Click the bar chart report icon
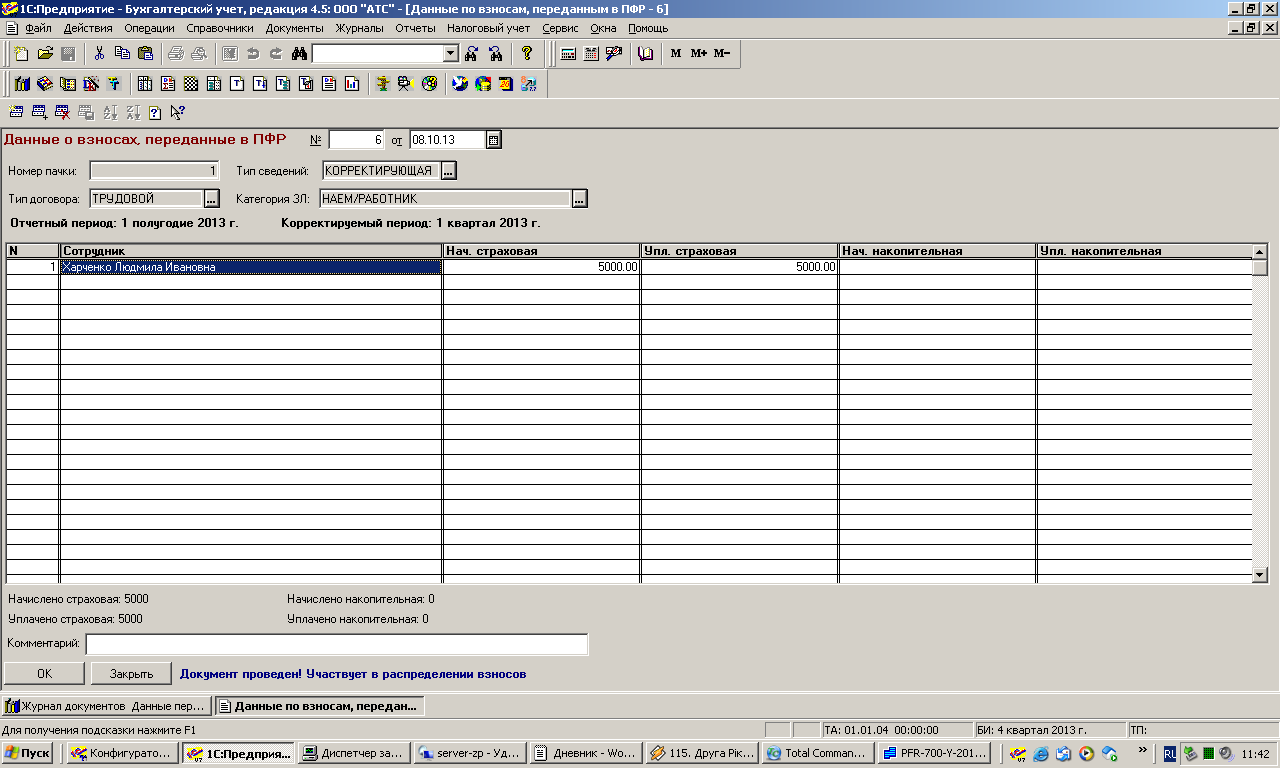 (351, 84)
